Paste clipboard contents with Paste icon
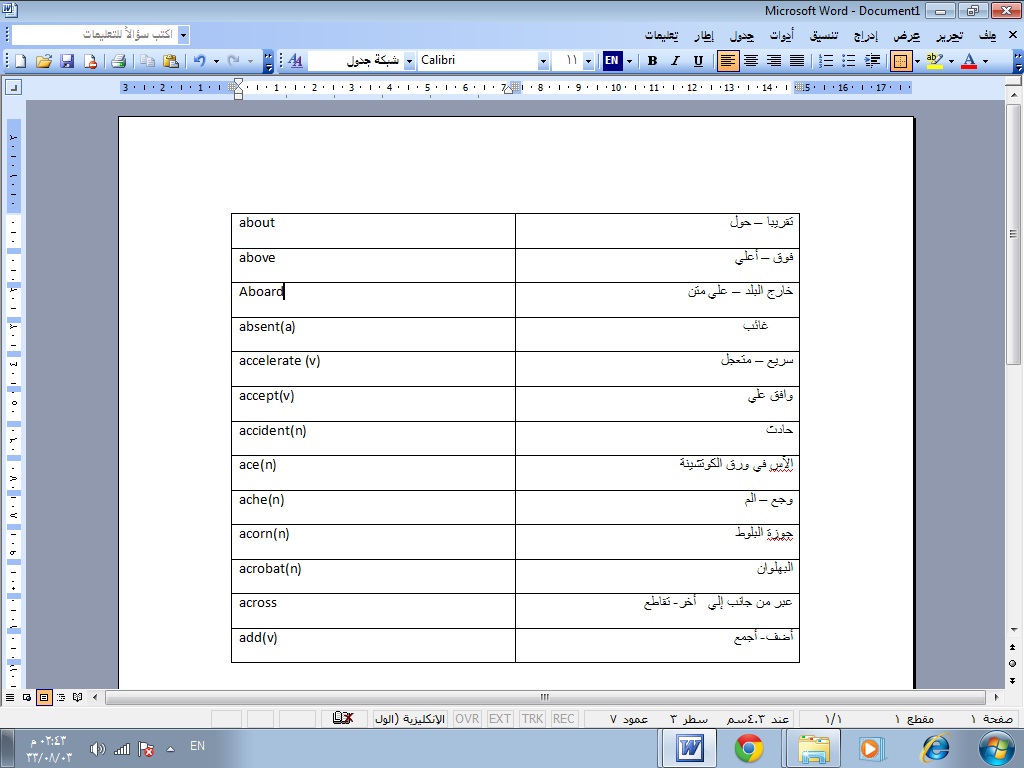Viewport: 1024px width, 768px height. point(171,61)
